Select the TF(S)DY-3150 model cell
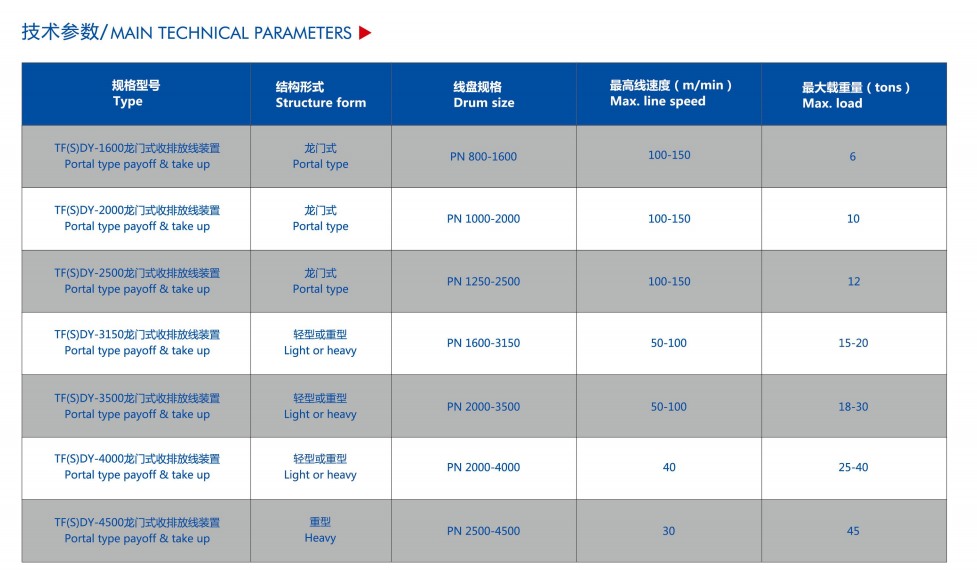The width and height of the screenshot is (977, 577). [x=137, y=343]
